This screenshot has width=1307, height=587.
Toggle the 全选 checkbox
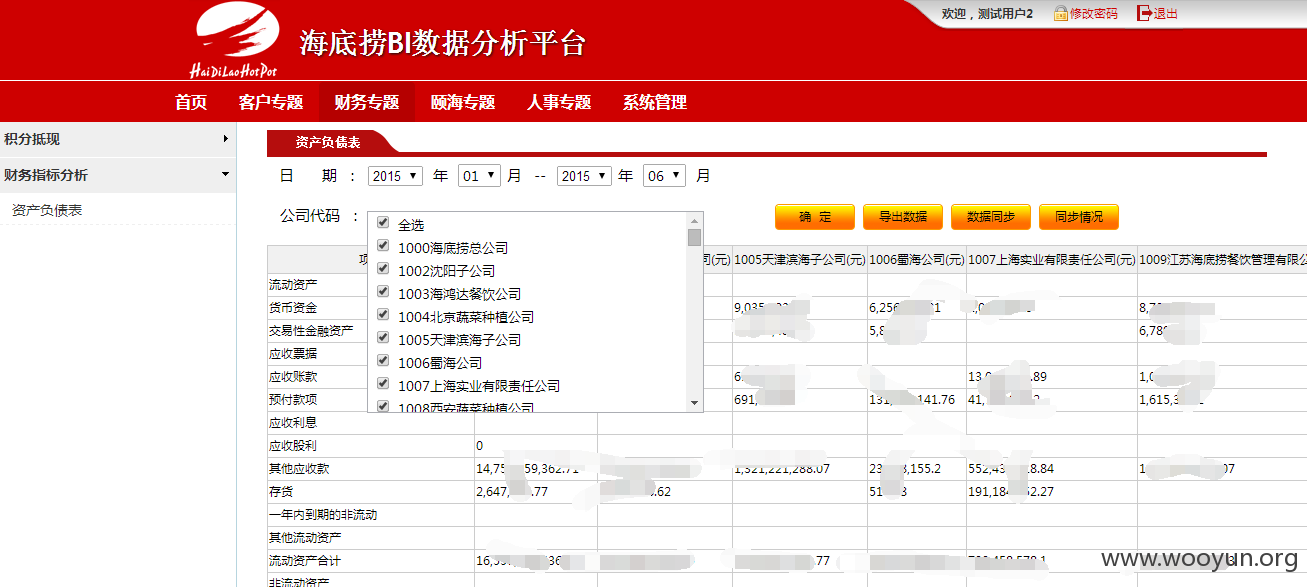383,223
